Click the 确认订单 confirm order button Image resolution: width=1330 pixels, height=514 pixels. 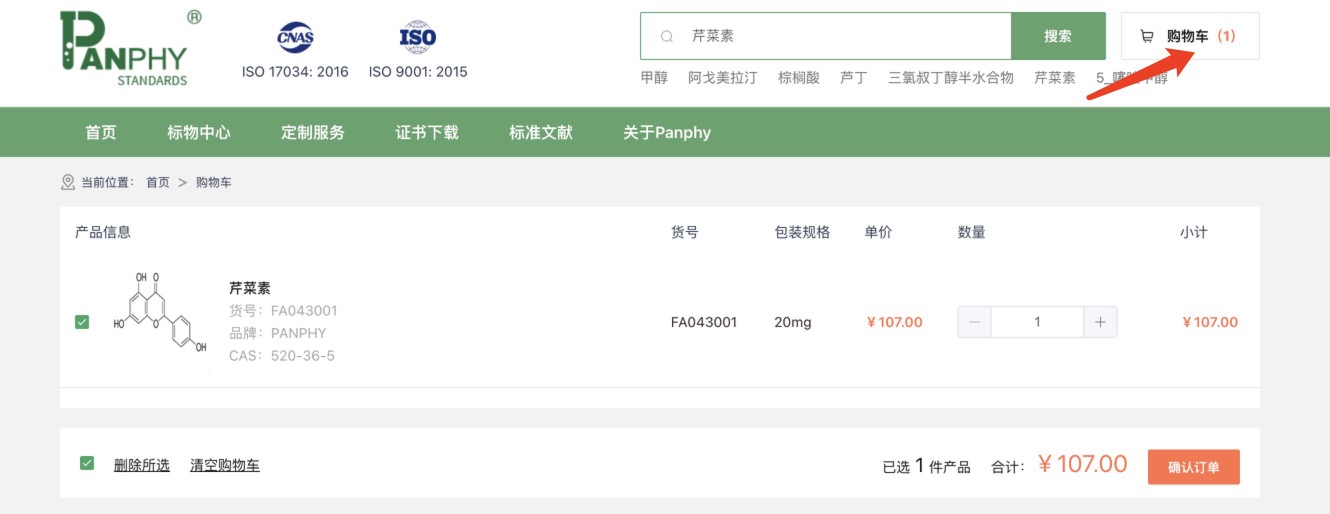pyautogui.click(x=1194, y=467)
